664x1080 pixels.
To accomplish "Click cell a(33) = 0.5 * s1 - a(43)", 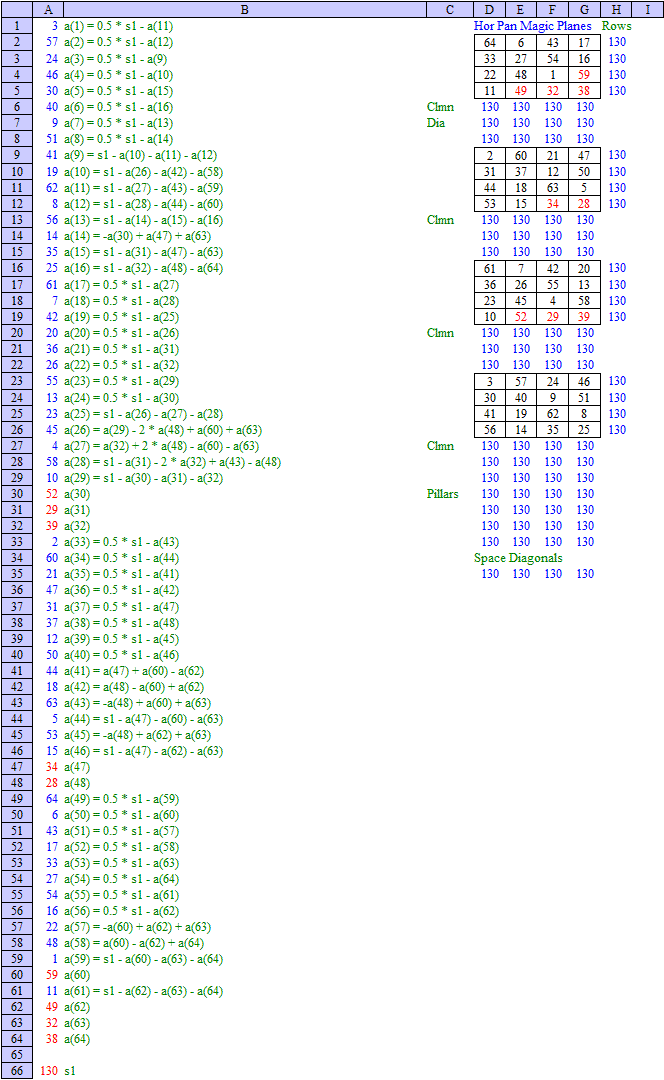I will [x=121, y=542].
